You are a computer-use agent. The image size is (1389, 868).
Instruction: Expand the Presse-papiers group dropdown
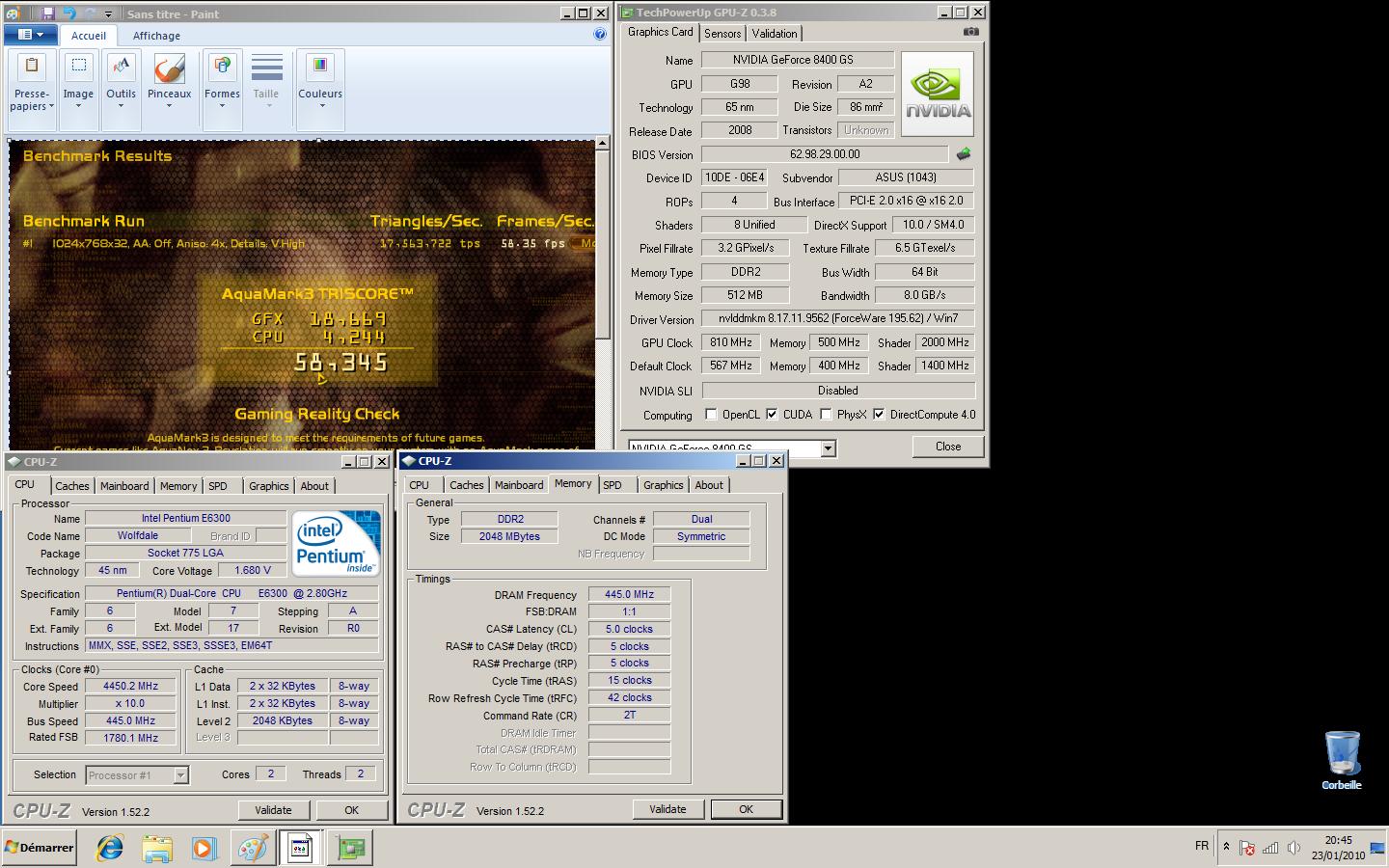32,92
